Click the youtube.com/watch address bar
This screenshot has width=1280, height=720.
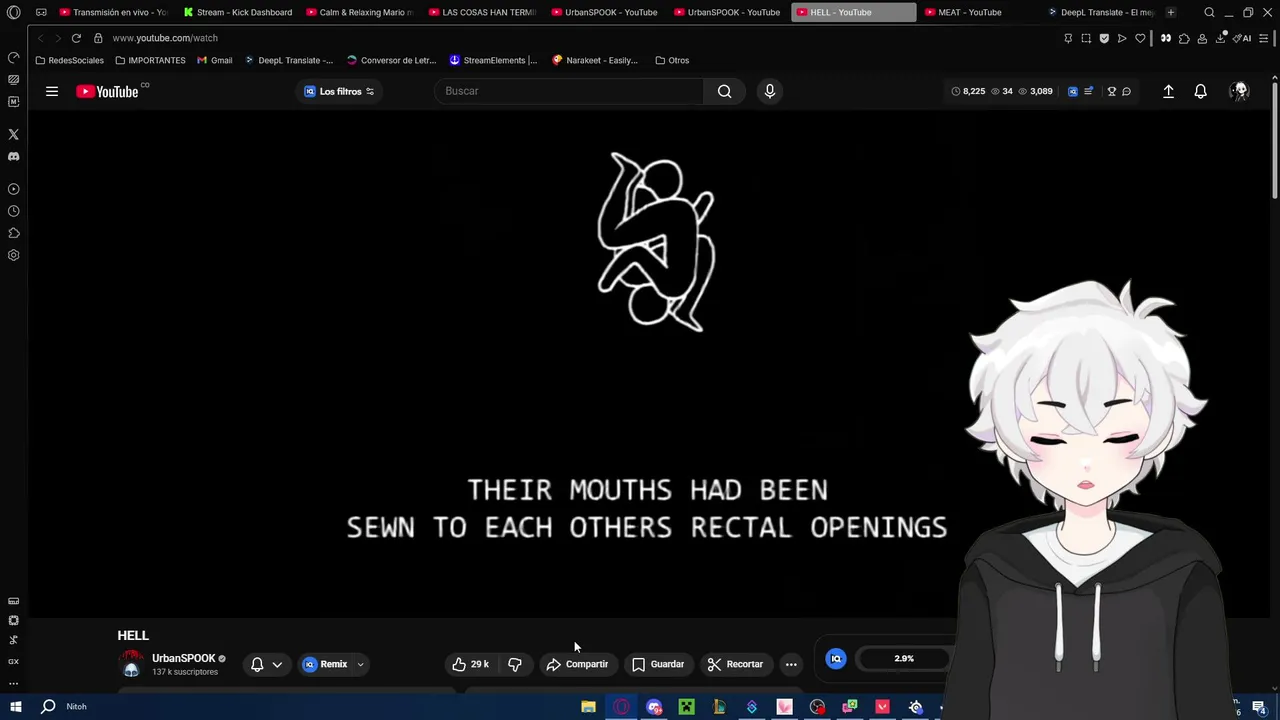(x=165, y=38)
